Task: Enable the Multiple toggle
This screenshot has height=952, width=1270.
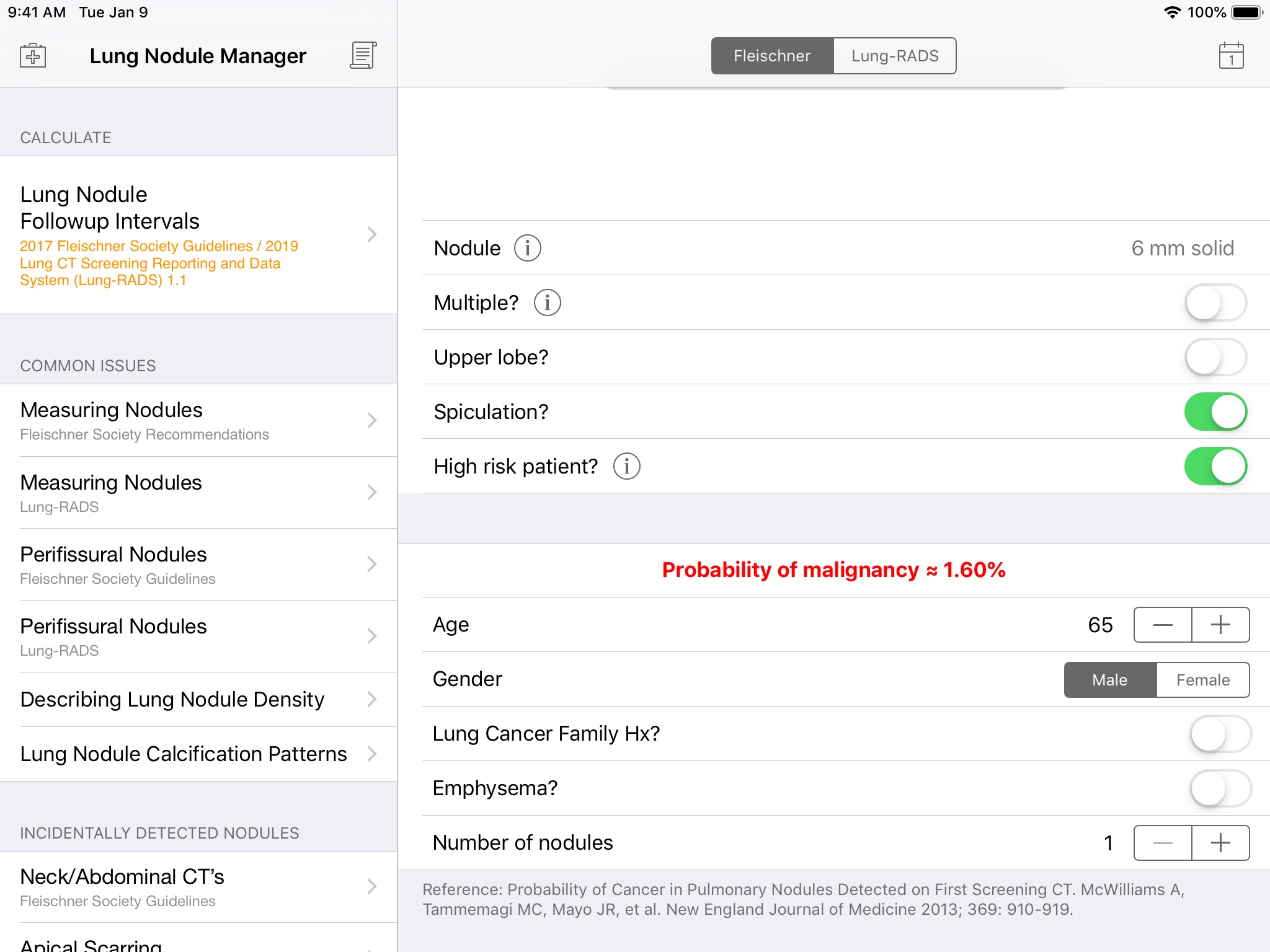Action: tap(1215, 302)
